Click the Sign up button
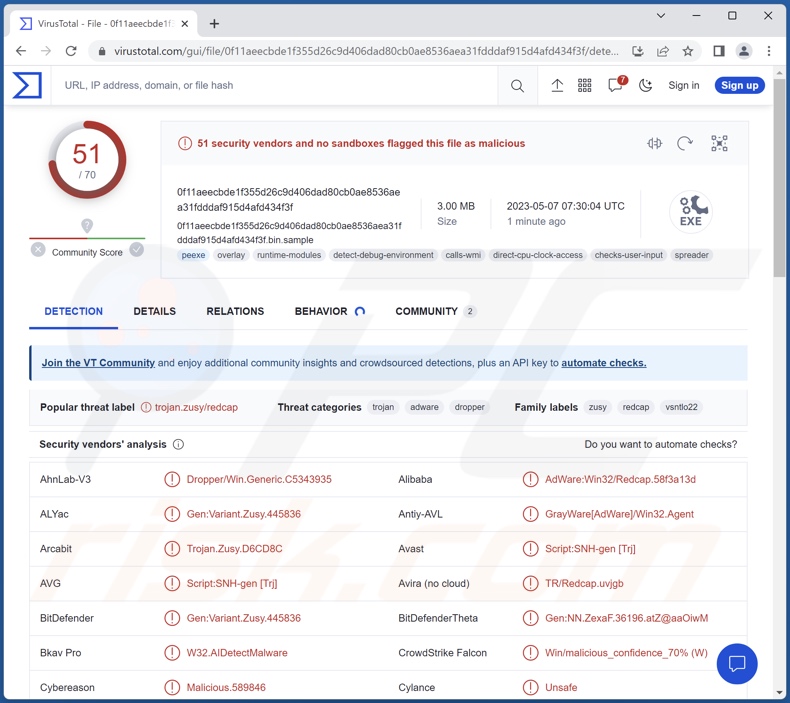Image resolution: width=790 pixels, height=703 pixels. (739, 86)
